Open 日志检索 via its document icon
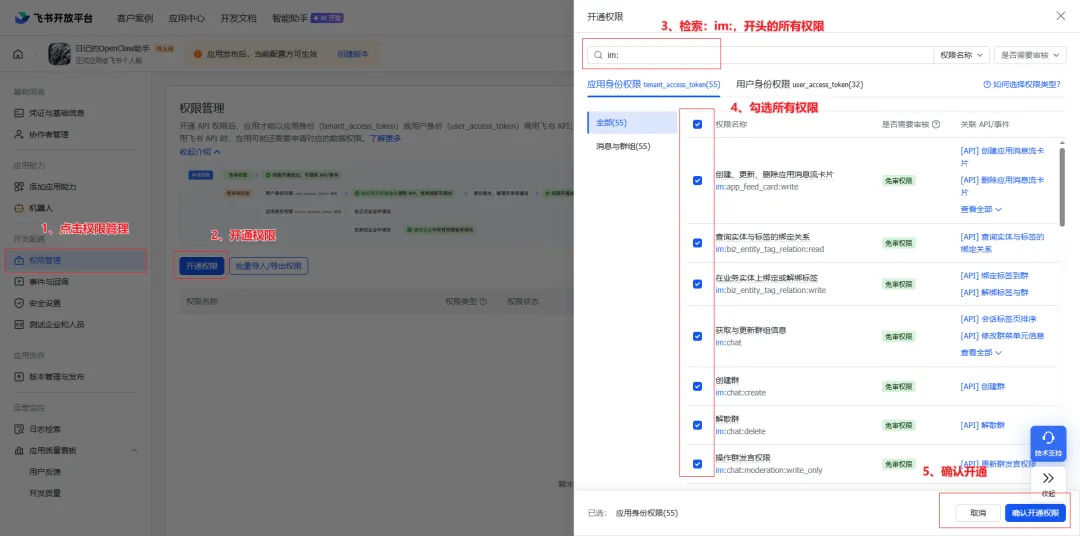 click(x=19, y=429)
